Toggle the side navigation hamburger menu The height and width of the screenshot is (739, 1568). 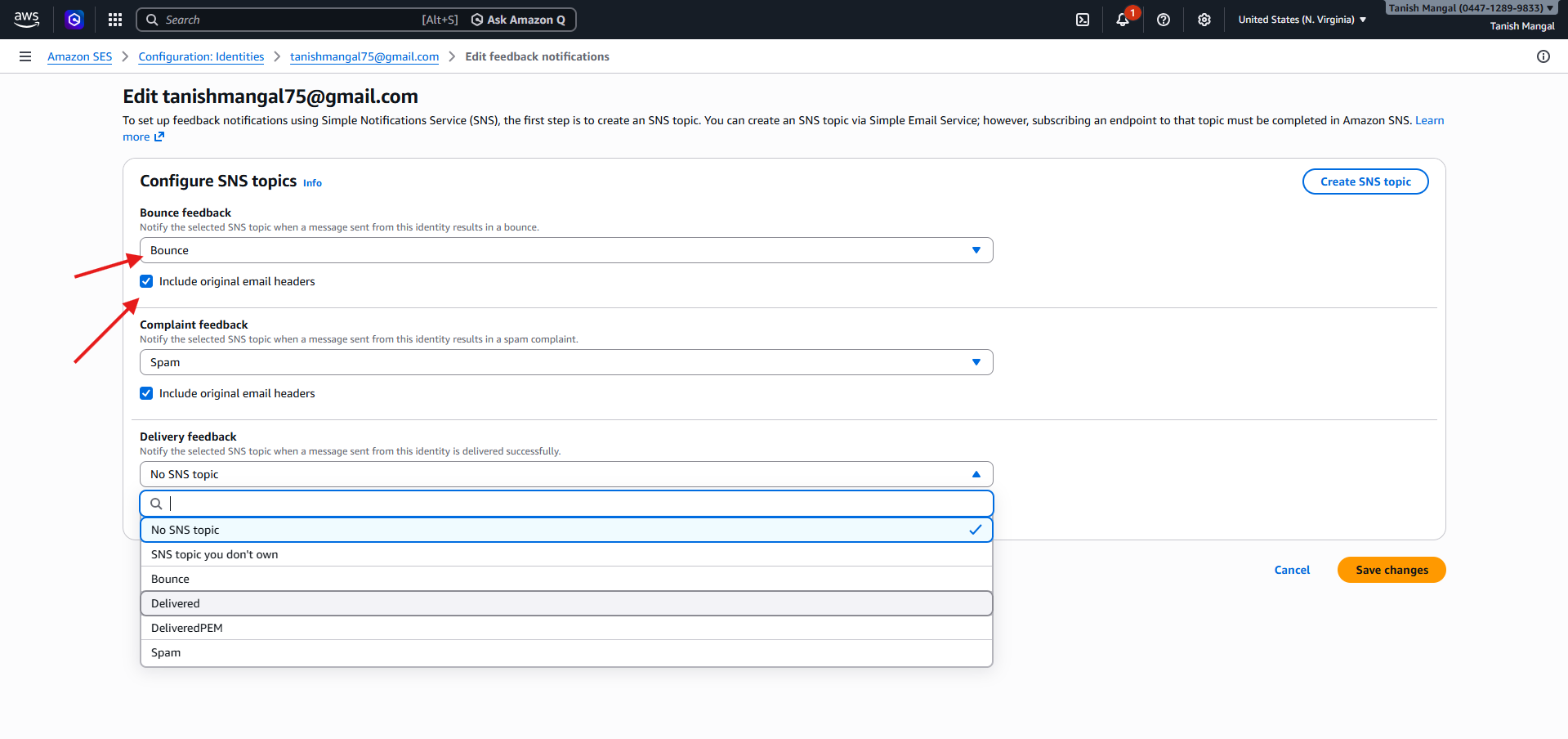point(25,56)
